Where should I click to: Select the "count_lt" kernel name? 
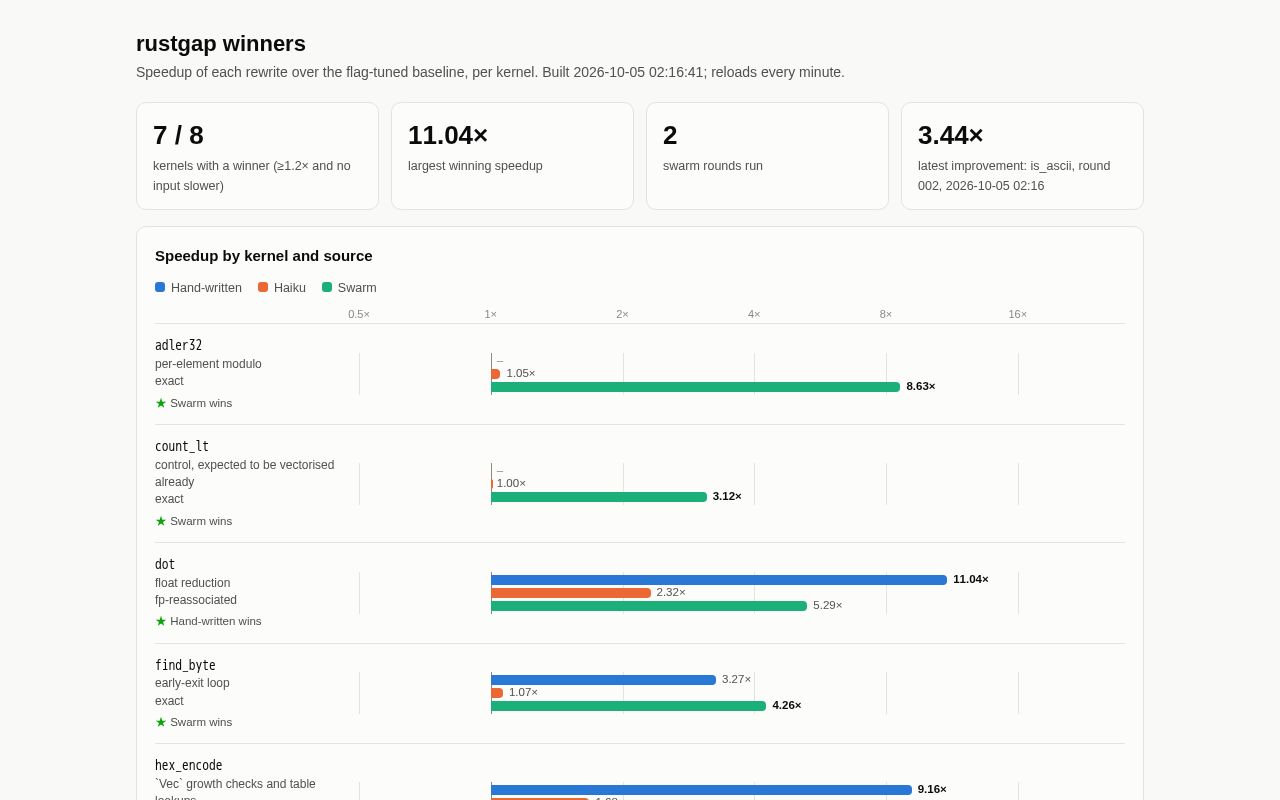point(182,447)
